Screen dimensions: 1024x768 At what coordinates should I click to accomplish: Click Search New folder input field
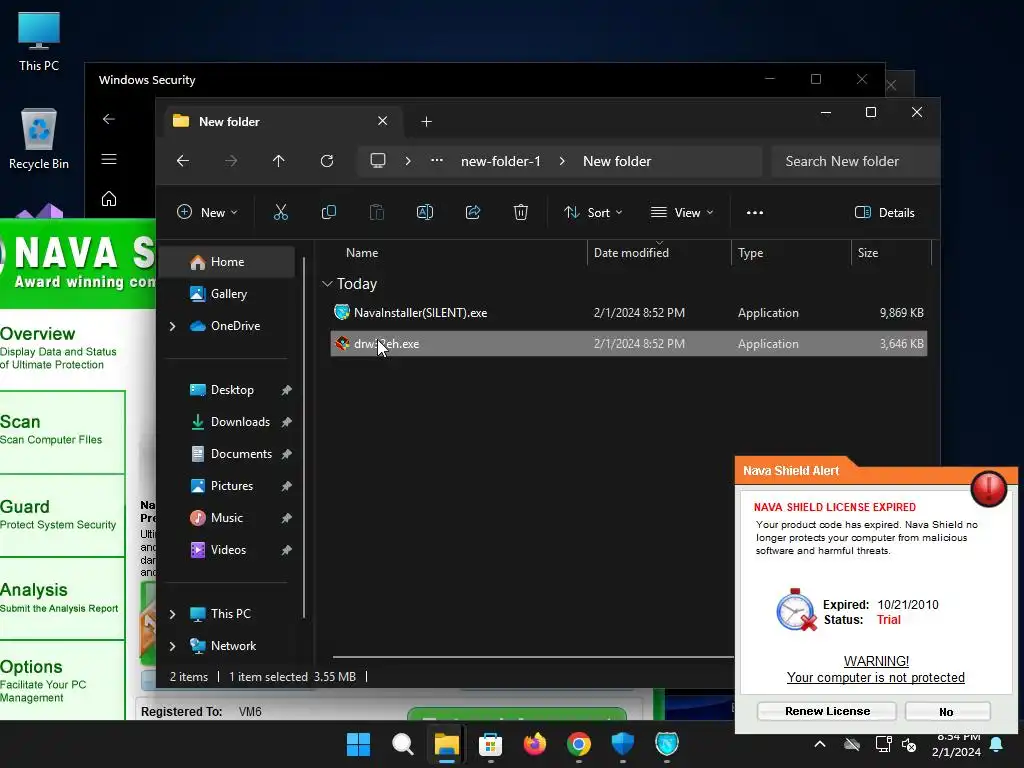tap(856, 161)
